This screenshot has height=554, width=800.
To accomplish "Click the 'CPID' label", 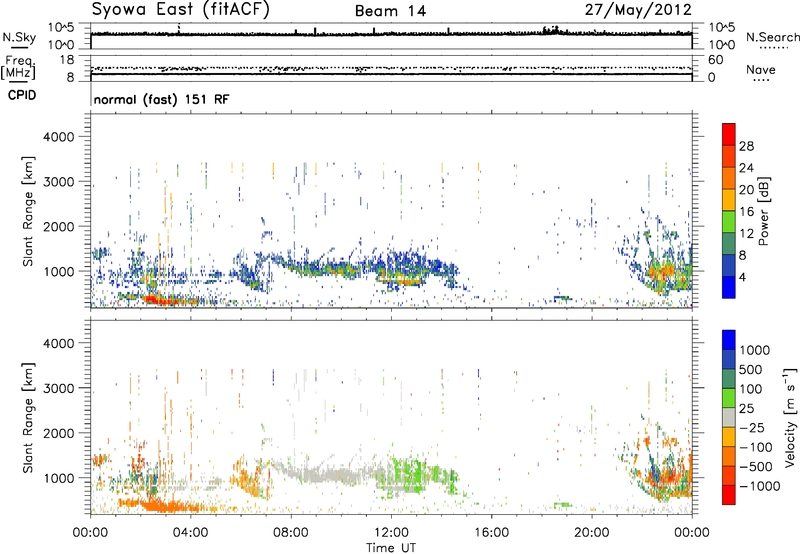I will [22, 95].
